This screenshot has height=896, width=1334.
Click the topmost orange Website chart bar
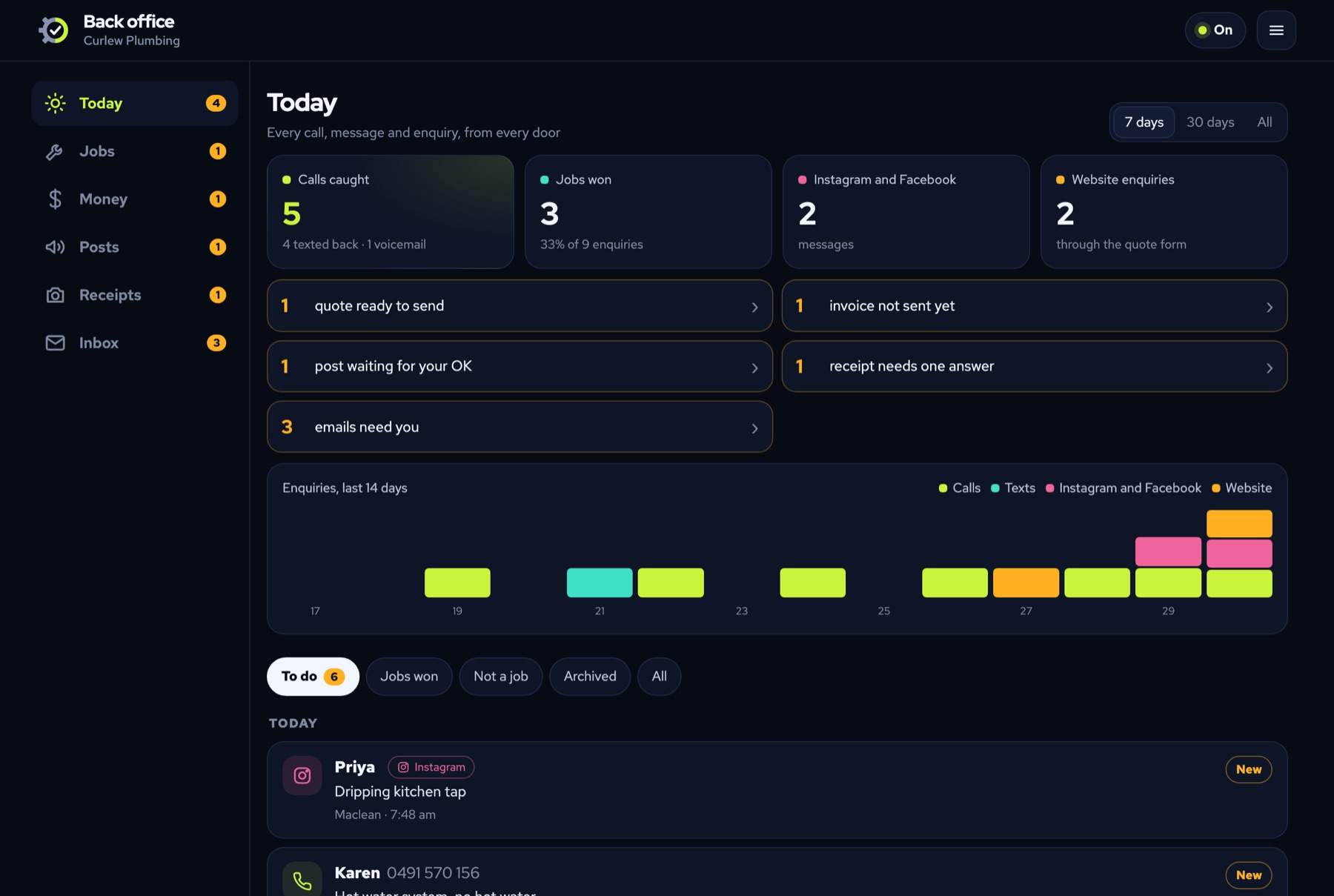(x=1239, y=524)
